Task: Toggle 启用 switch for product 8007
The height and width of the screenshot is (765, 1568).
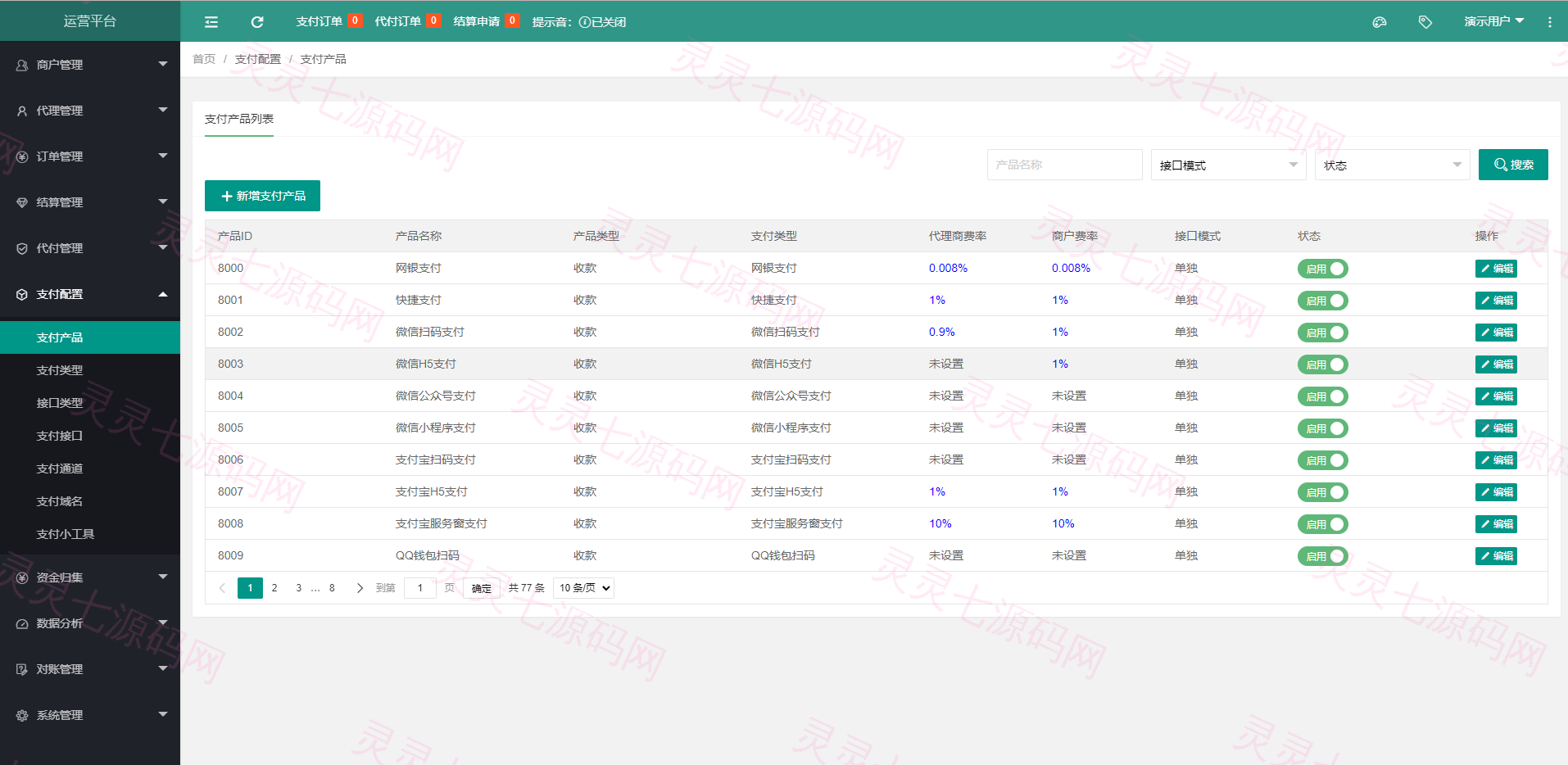Action: [x=1322, y=492]
